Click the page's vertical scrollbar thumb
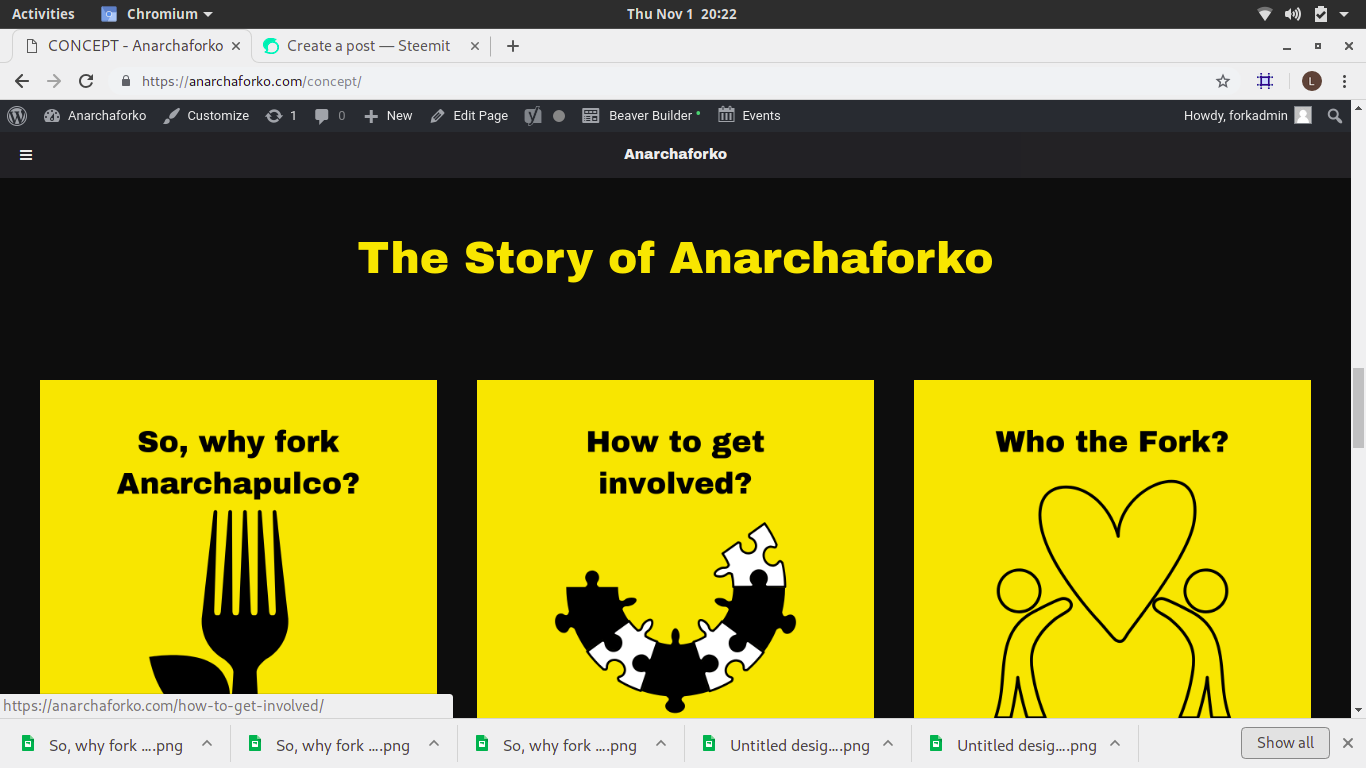1366x768 pixels. (1358, 408)
